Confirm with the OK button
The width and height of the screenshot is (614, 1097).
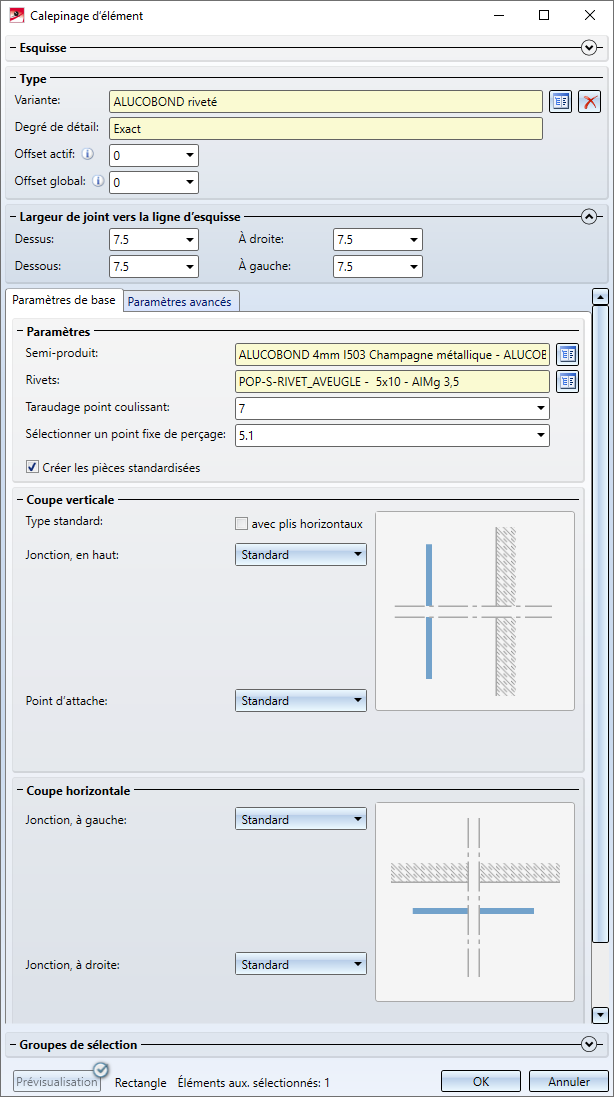pyautogui.click(x=481, y=1082)
